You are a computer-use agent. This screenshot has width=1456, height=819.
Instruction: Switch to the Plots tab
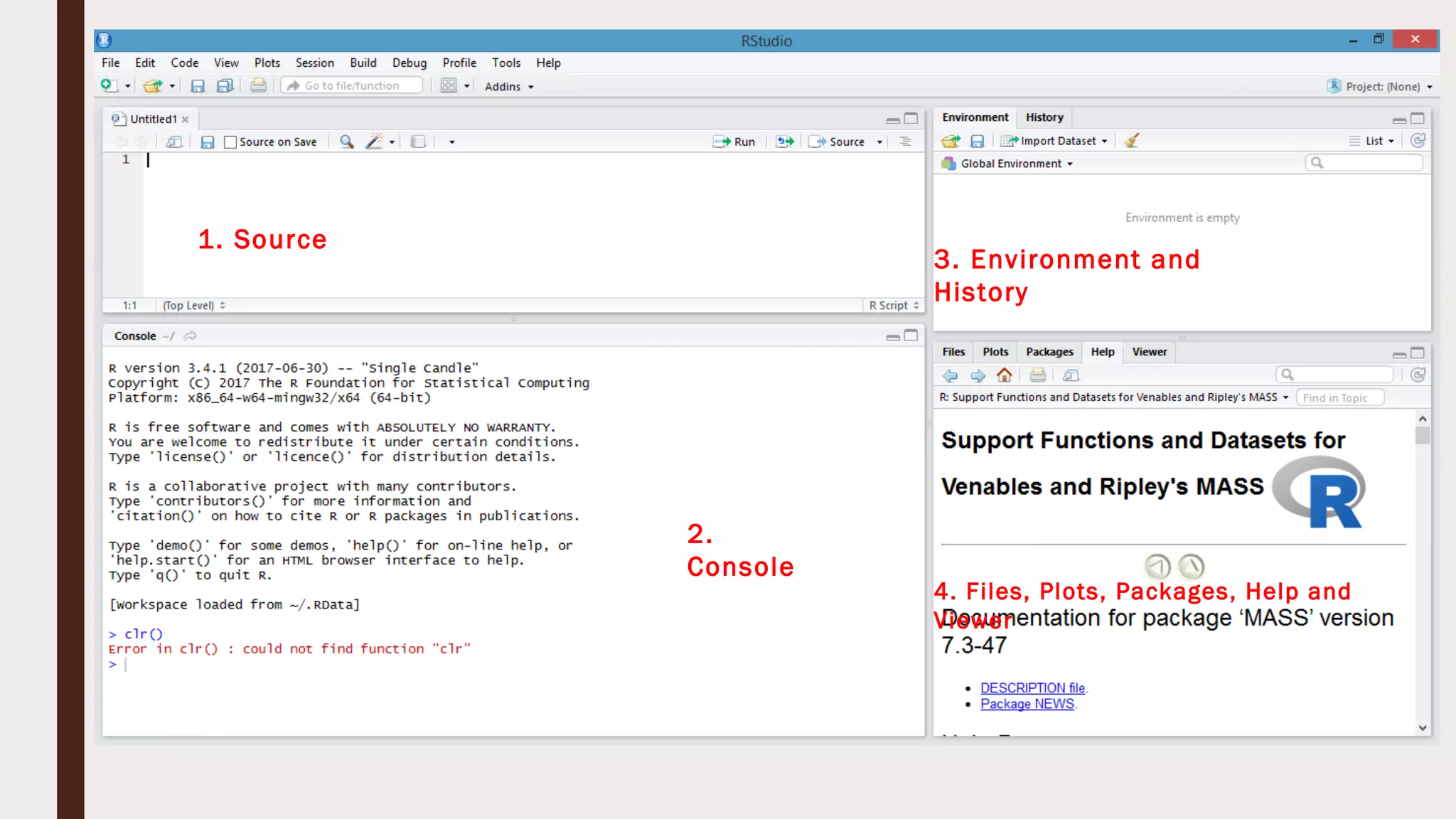pos(995,352)
